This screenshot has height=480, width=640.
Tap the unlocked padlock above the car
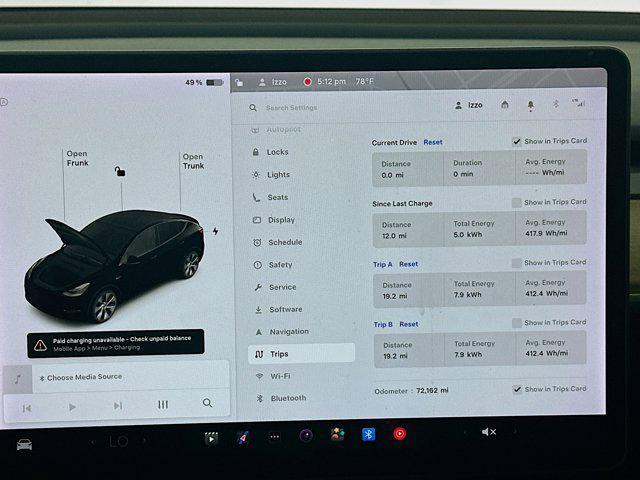(x=120, y=171)
